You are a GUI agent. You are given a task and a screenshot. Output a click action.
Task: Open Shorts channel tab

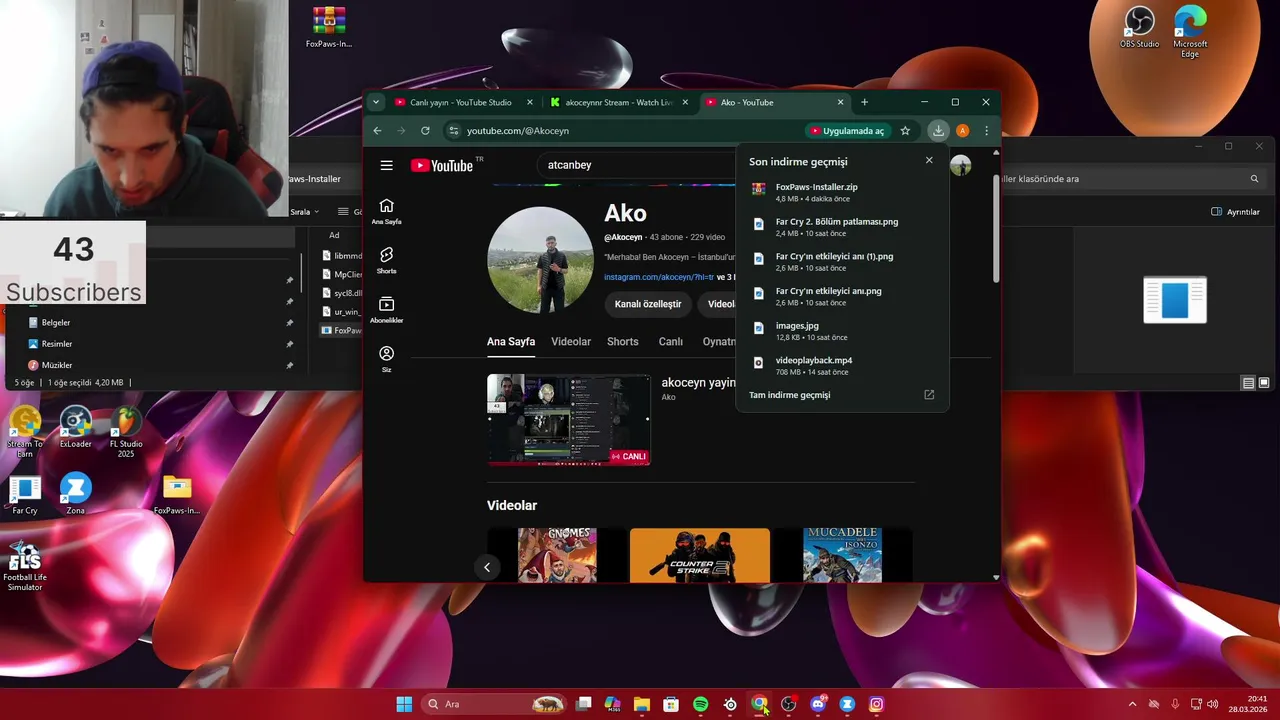[622, 342]
